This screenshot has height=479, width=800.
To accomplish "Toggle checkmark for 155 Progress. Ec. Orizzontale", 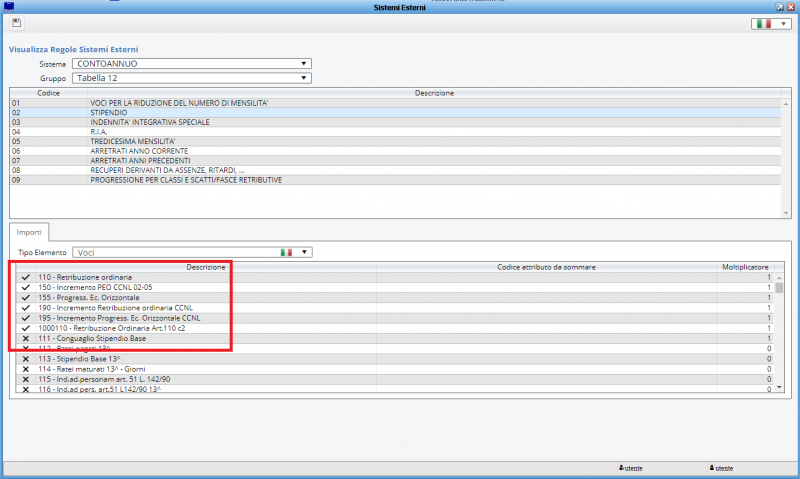I will point(26,297).
